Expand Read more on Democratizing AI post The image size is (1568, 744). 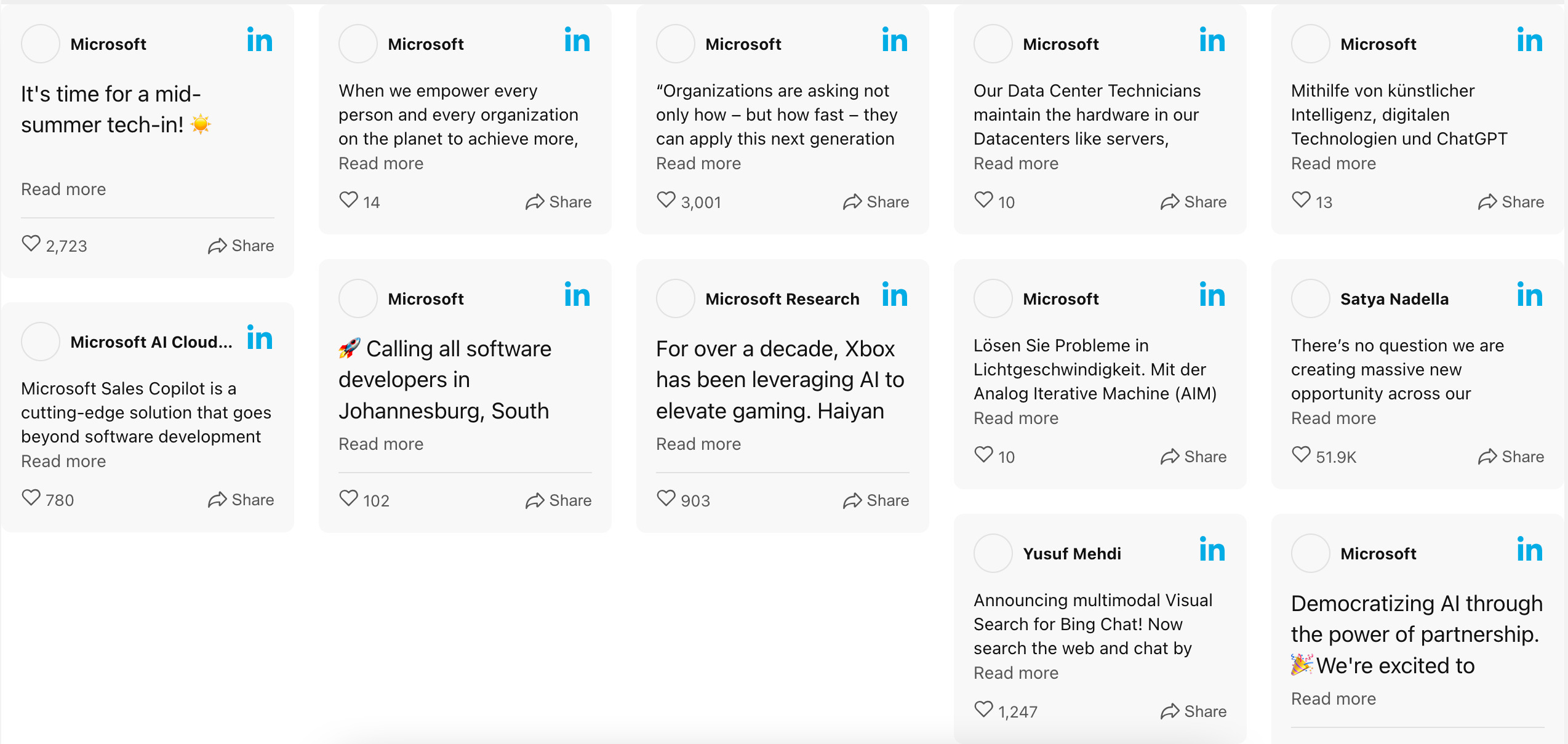tap(1333, 699)
